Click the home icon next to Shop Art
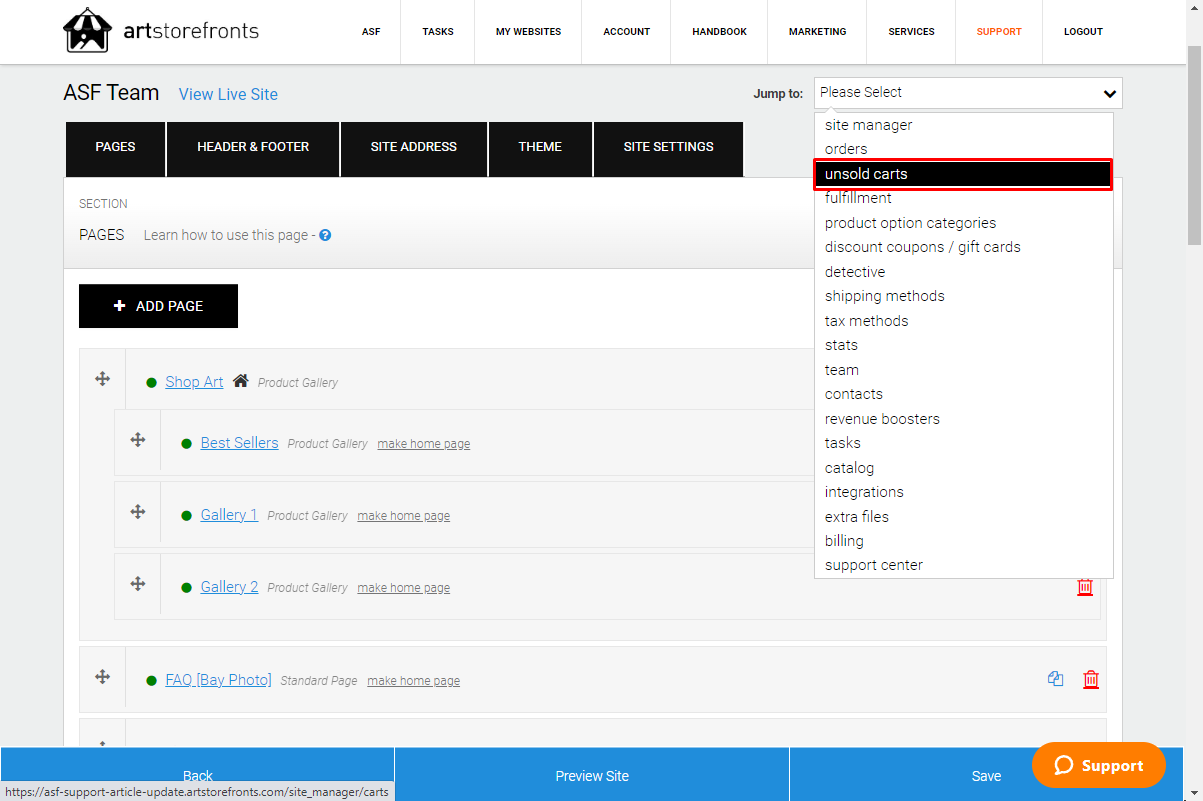 coord(240,381)
